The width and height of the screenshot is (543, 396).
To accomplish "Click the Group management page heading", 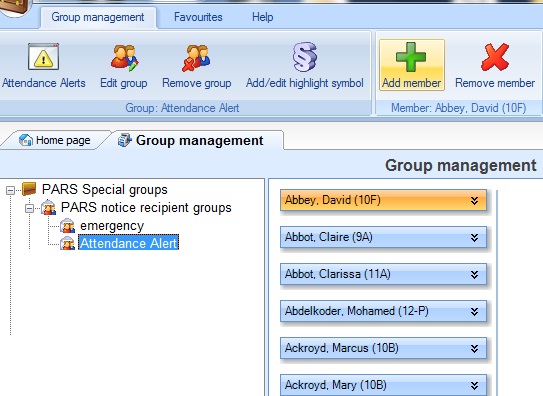I will tap(461, 165).
